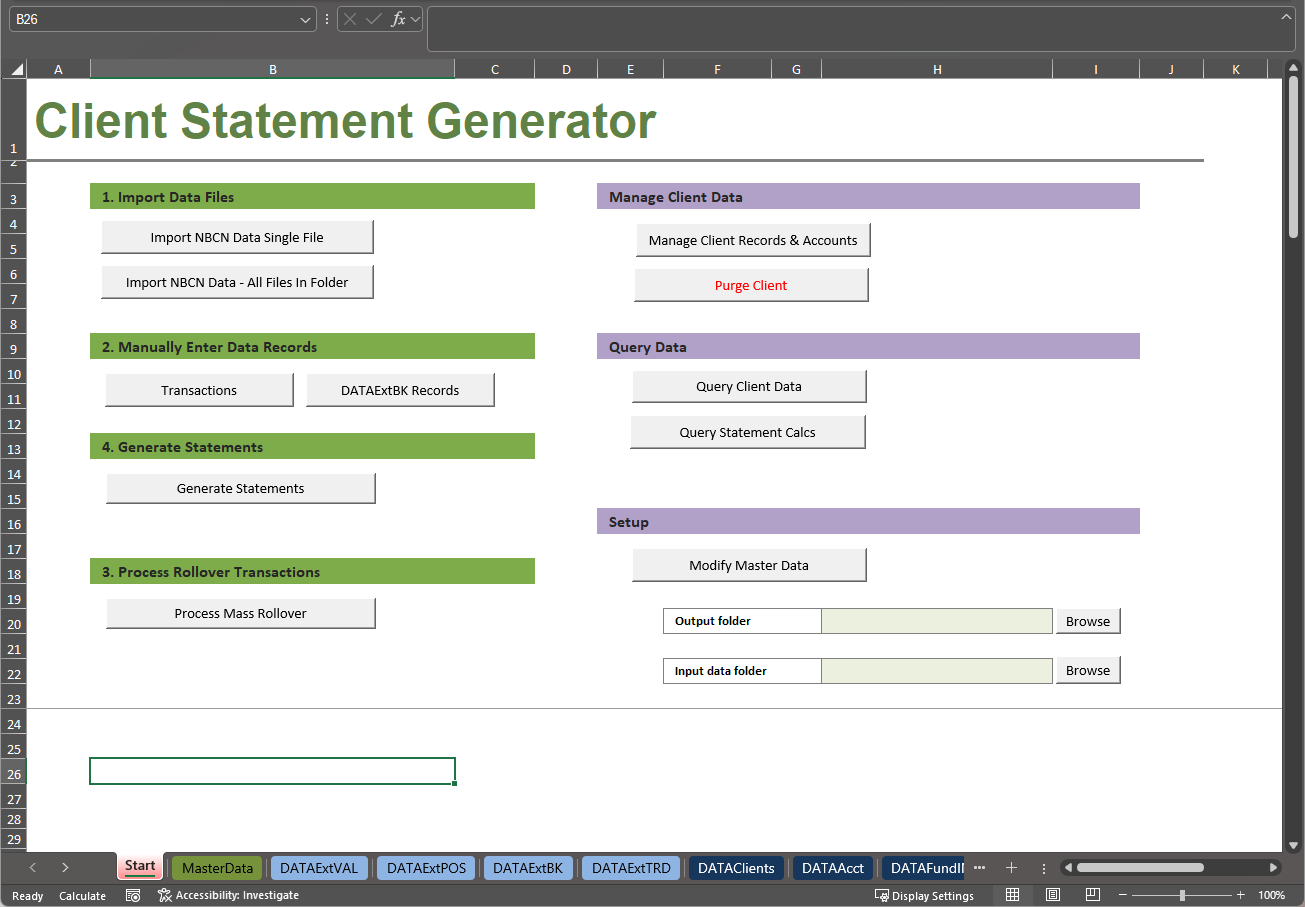Viewport: 1305px width, 907px height.
Task: Run Accessibility Investigate from the status bar
Action: pos(228,895)
